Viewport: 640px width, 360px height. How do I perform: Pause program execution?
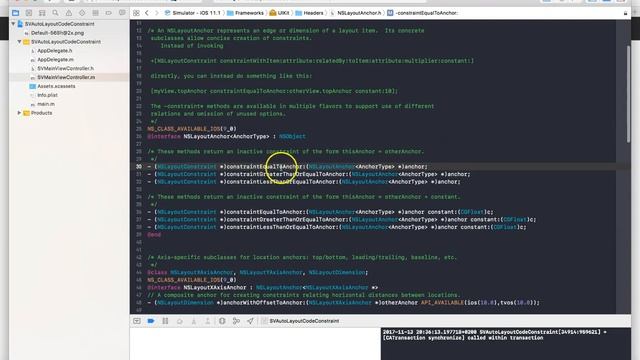pos(165,321)
